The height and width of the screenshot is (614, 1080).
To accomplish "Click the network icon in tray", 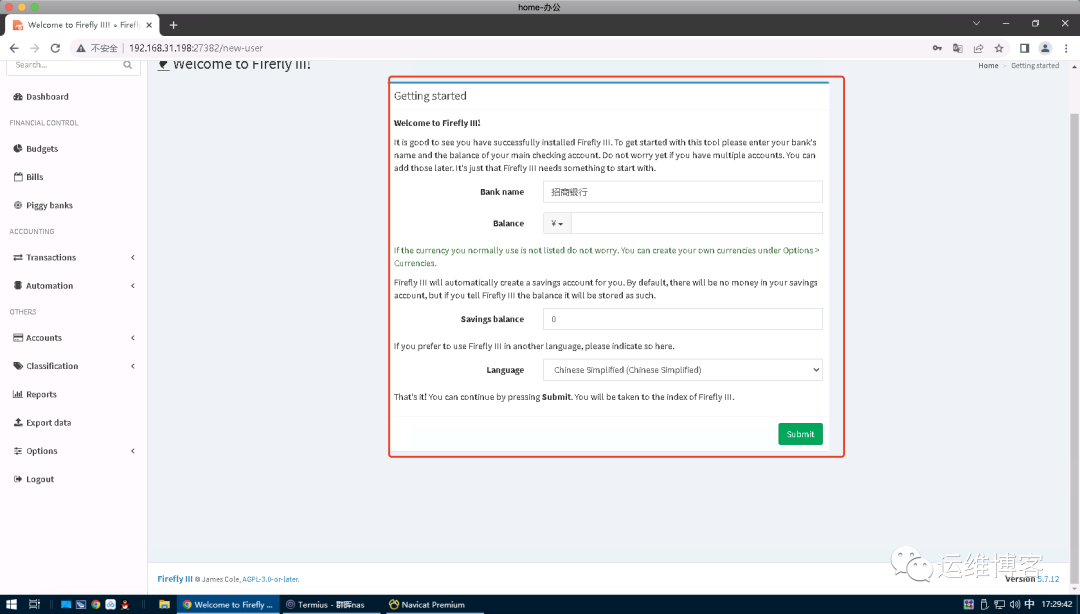I will click(999, 604).
